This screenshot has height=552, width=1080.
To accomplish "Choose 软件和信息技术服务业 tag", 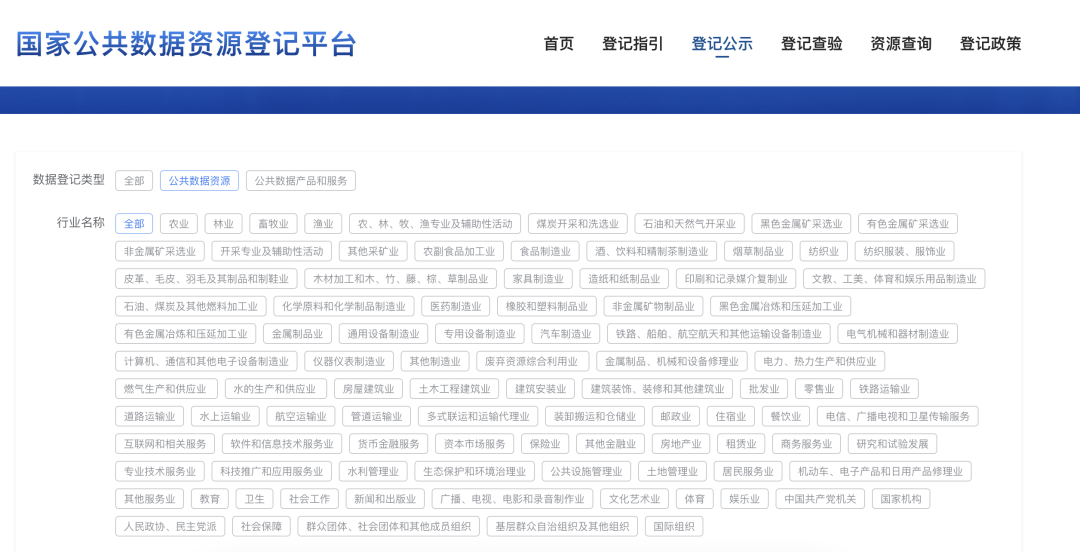I will point(282,444).
